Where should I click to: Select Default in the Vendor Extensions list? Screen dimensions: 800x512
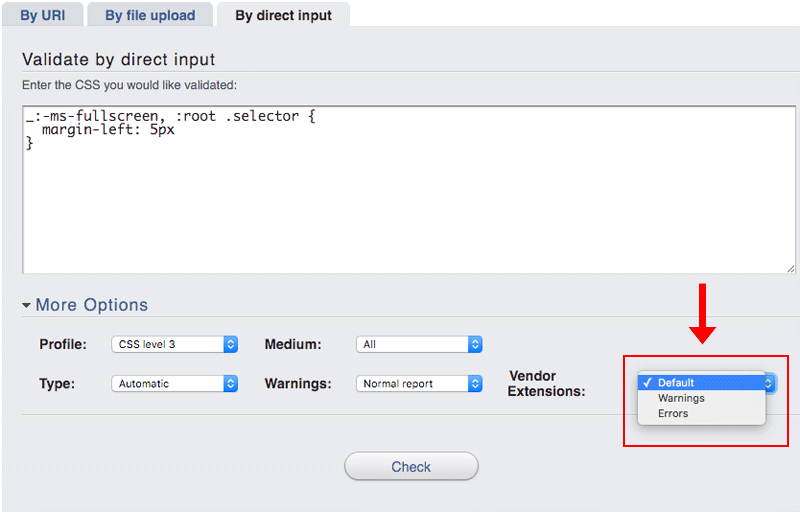[676, 383]
